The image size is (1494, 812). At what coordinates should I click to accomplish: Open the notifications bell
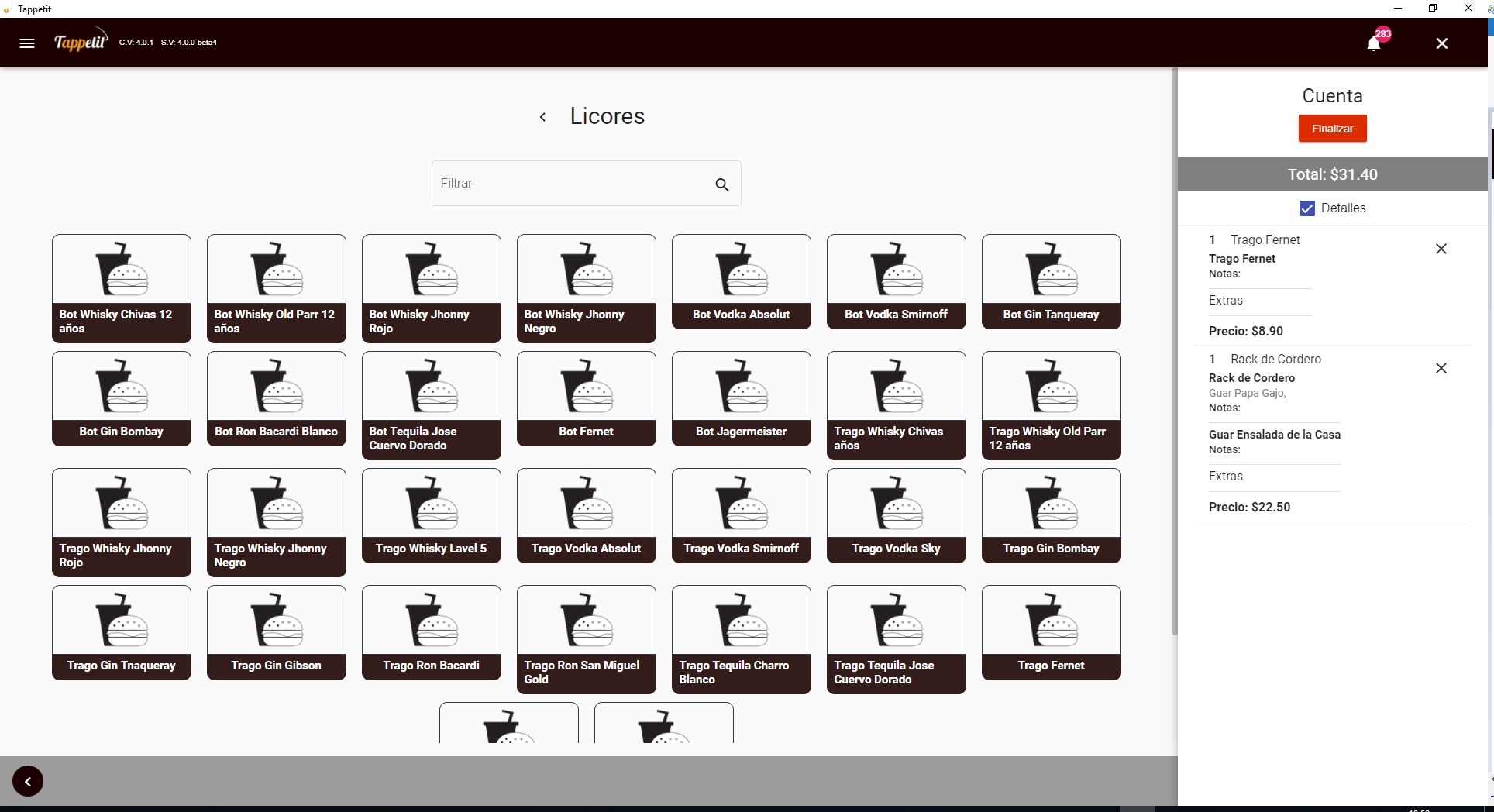[1374, 43]
